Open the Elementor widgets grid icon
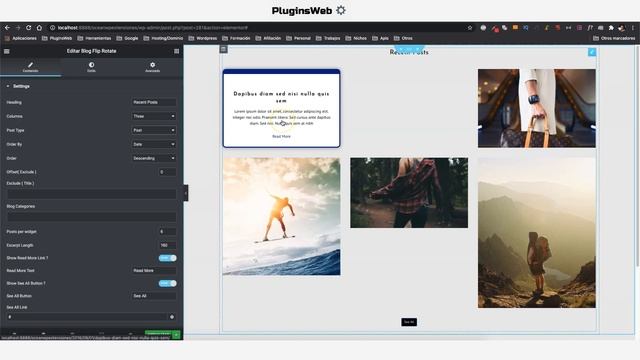Viewport: 640px width, 360px height. tap(176, 51)
